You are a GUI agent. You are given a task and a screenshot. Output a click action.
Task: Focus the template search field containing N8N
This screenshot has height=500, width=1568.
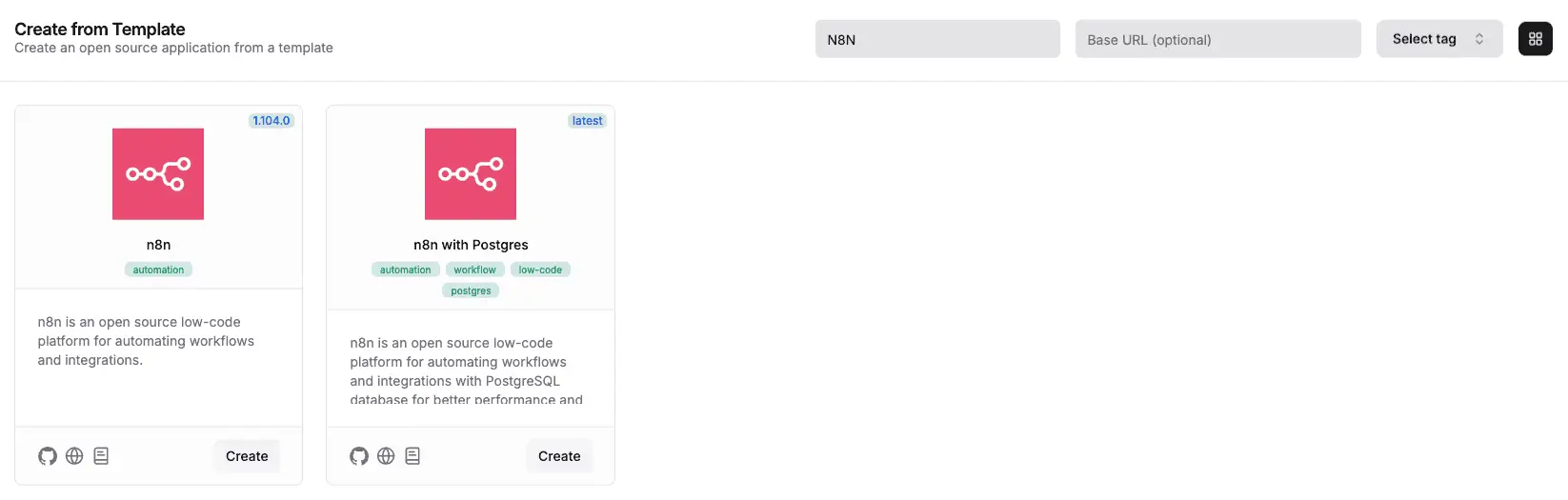click(937, 39)
